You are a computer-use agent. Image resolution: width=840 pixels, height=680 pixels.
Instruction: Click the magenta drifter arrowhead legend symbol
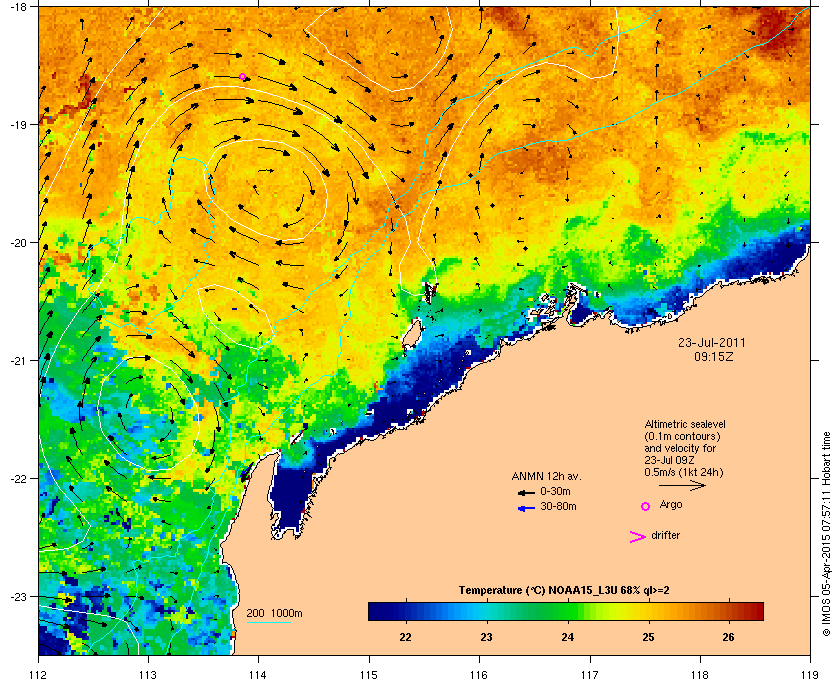638,537
